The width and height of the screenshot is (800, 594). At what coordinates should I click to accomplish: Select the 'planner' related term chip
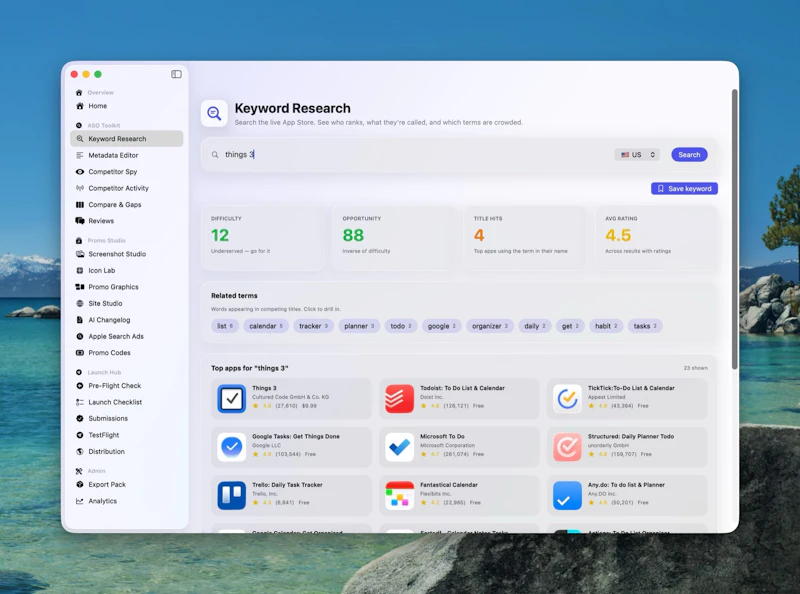tap(359, 326)
